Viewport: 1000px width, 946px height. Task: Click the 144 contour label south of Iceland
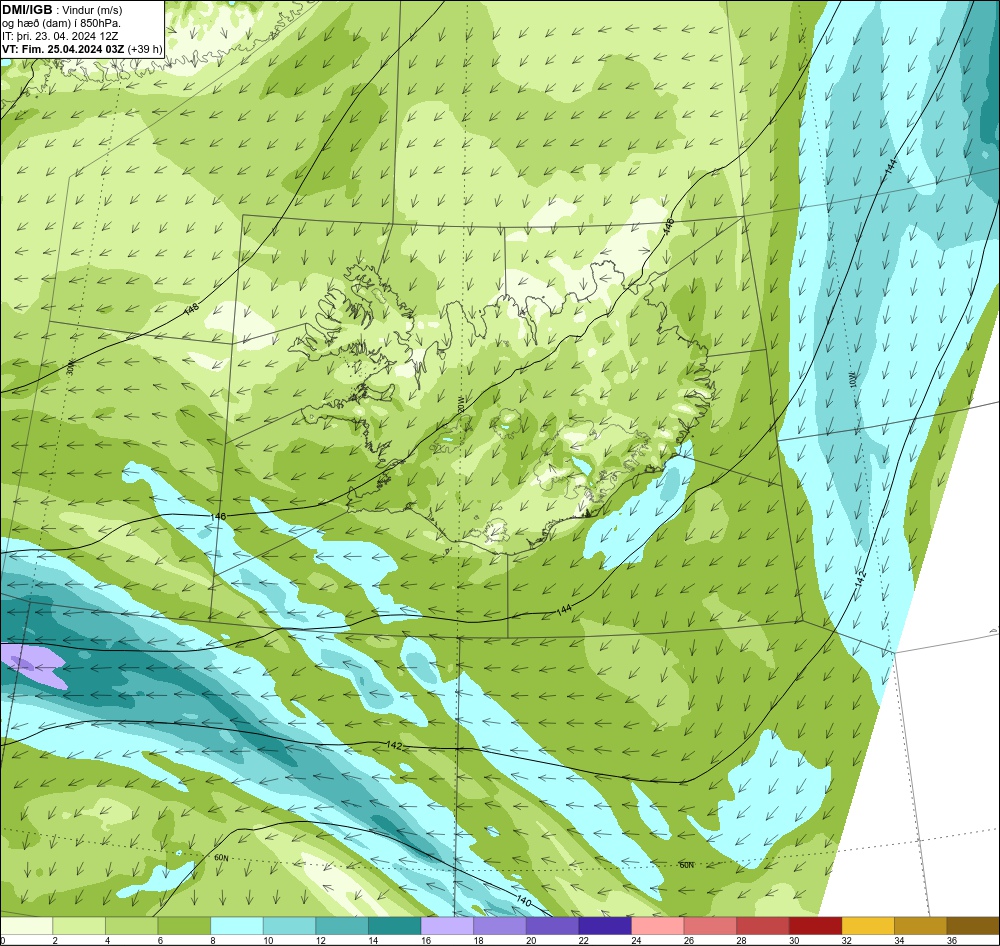[x=564, y=610]
